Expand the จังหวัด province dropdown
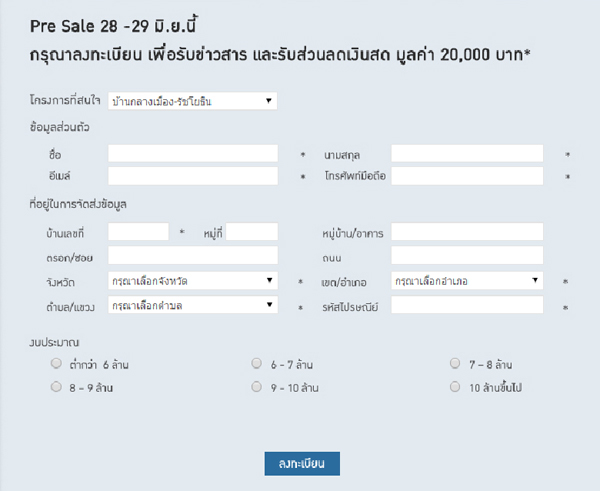This screenshot has width=600, height=491. click(192, 282)
